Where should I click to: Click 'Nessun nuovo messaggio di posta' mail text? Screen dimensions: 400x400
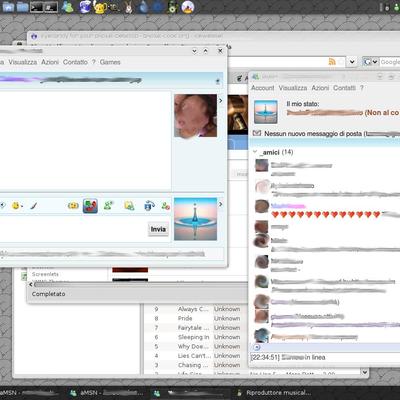click(x=313, y=134)
